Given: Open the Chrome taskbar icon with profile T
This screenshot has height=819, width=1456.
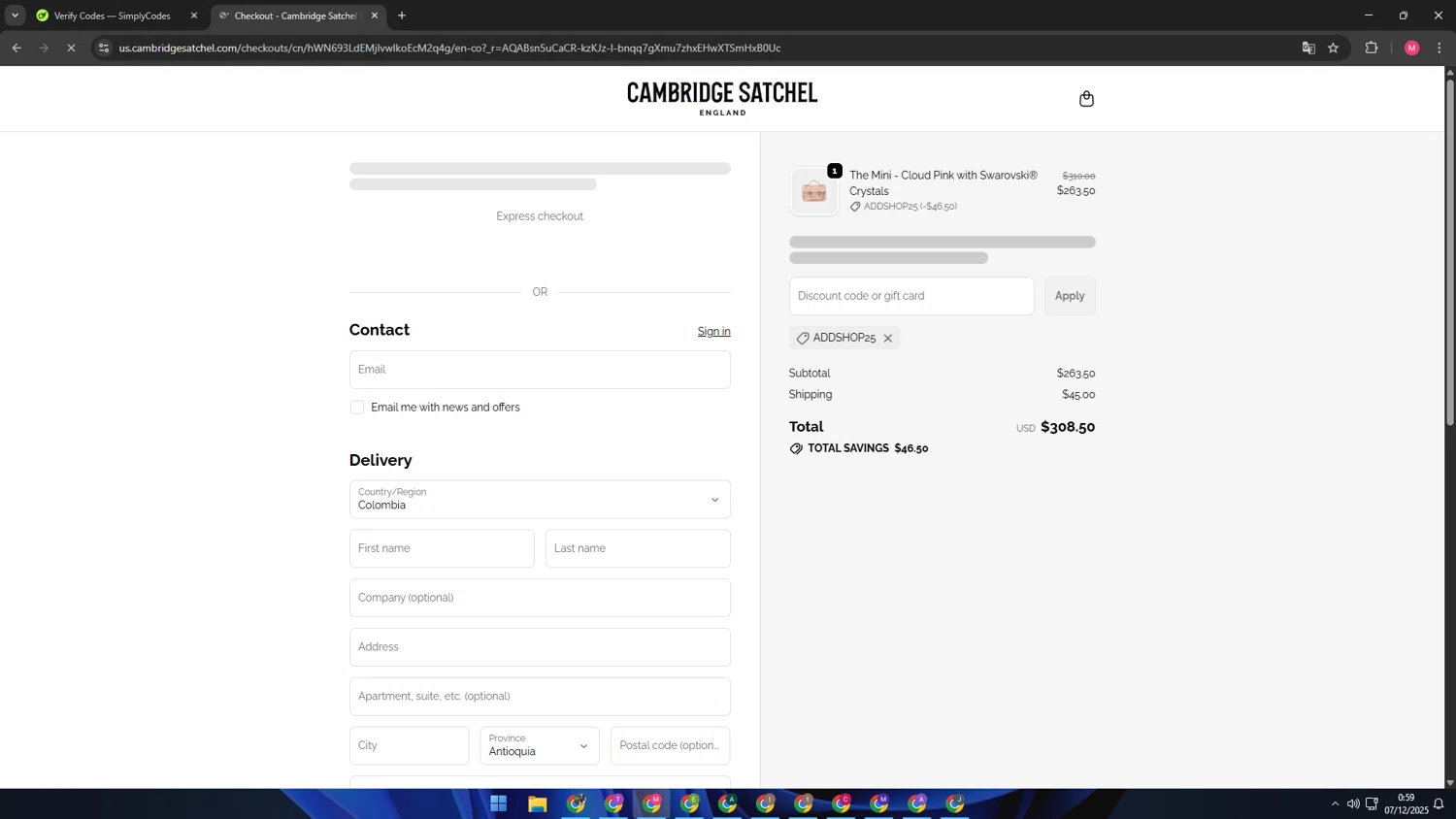Looking at the screenshot, I should point(613,803).
